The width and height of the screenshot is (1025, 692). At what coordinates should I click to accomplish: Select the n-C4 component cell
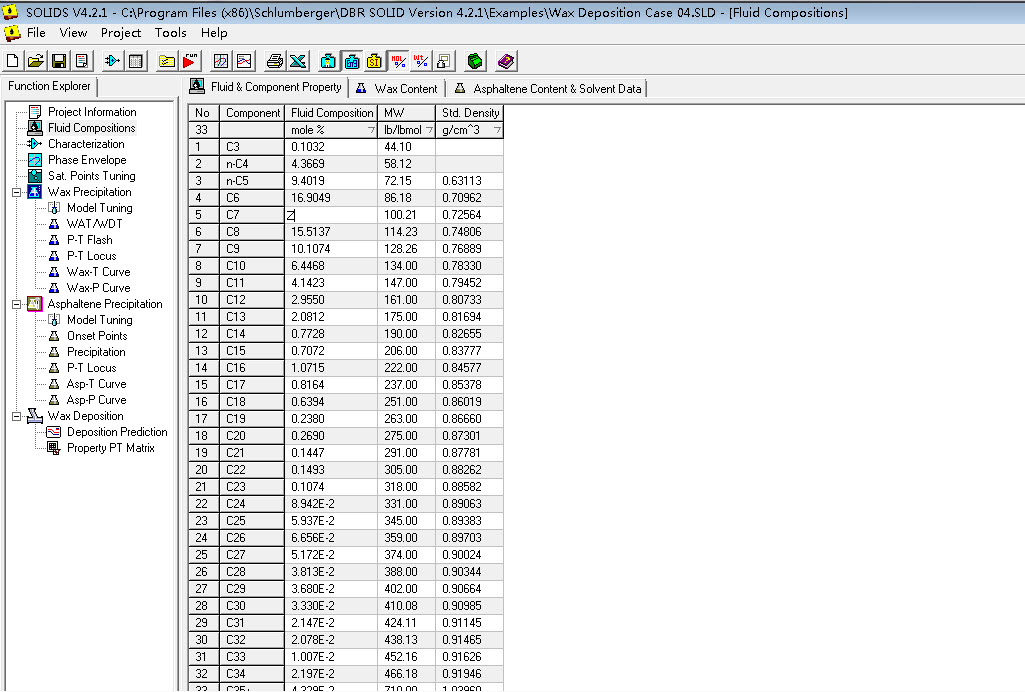pyautogui.click(x=252, y=164)
